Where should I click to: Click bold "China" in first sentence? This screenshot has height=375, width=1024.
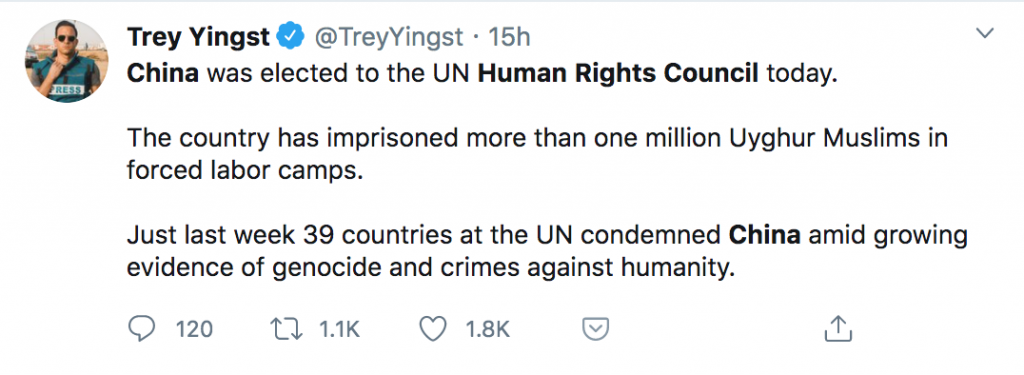tap(163, 73)
